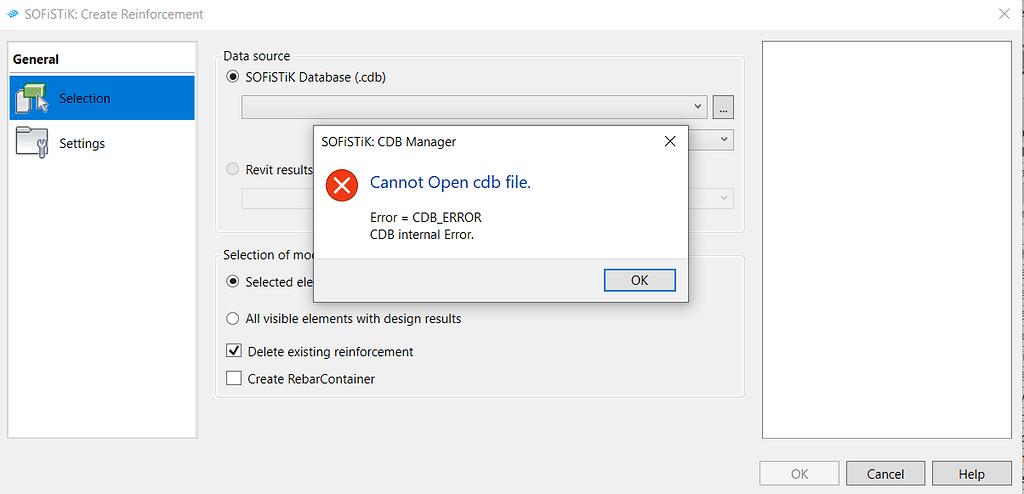The width and height of the screenshot is (1024, 494).
Task: Close the Create Reinforcement window
Action: pyautogui.click(x=1005, y=14)
